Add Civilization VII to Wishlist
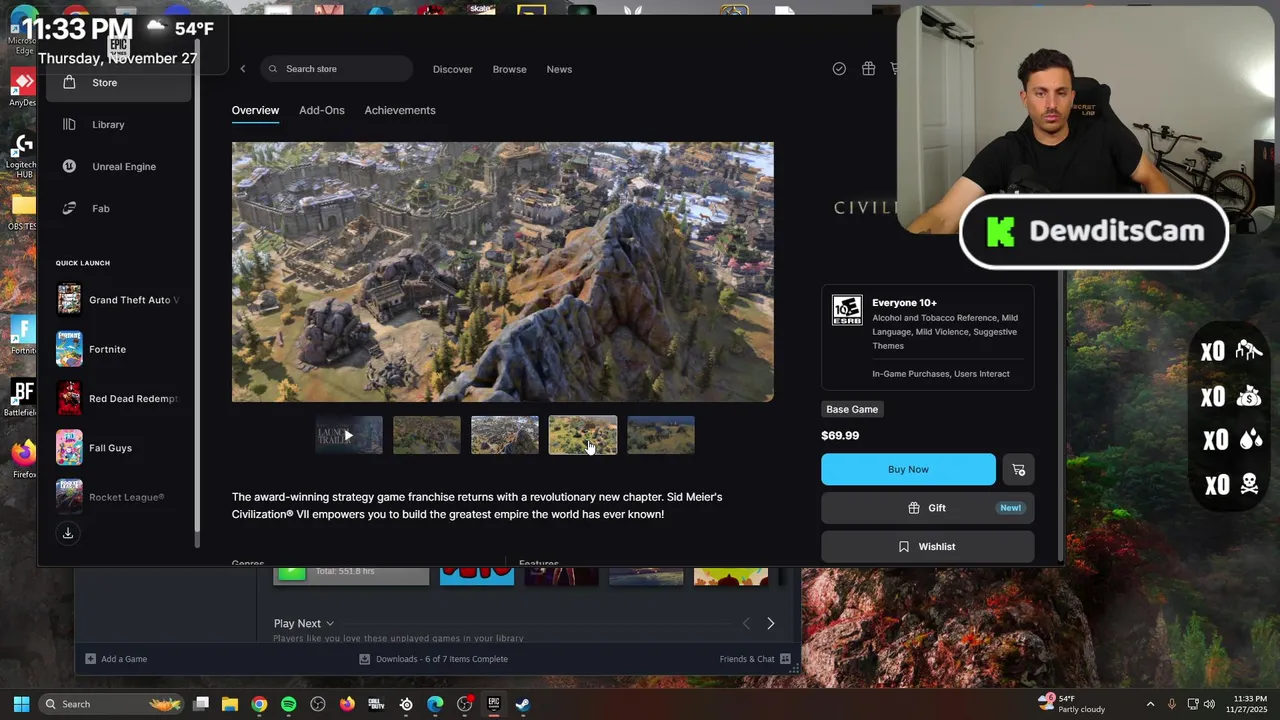This screenshot has height=720, width=1280. click(x=927, y=547)
